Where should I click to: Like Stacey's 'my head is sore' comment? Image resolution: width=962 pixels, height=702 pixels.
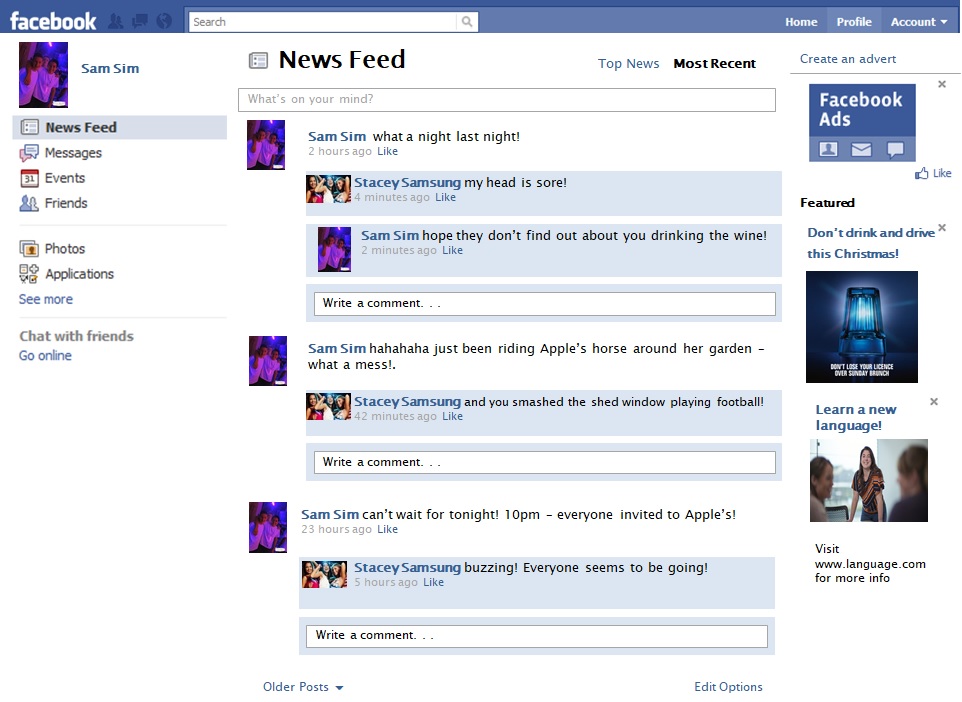pyautogui.click(x=445, y=198)
